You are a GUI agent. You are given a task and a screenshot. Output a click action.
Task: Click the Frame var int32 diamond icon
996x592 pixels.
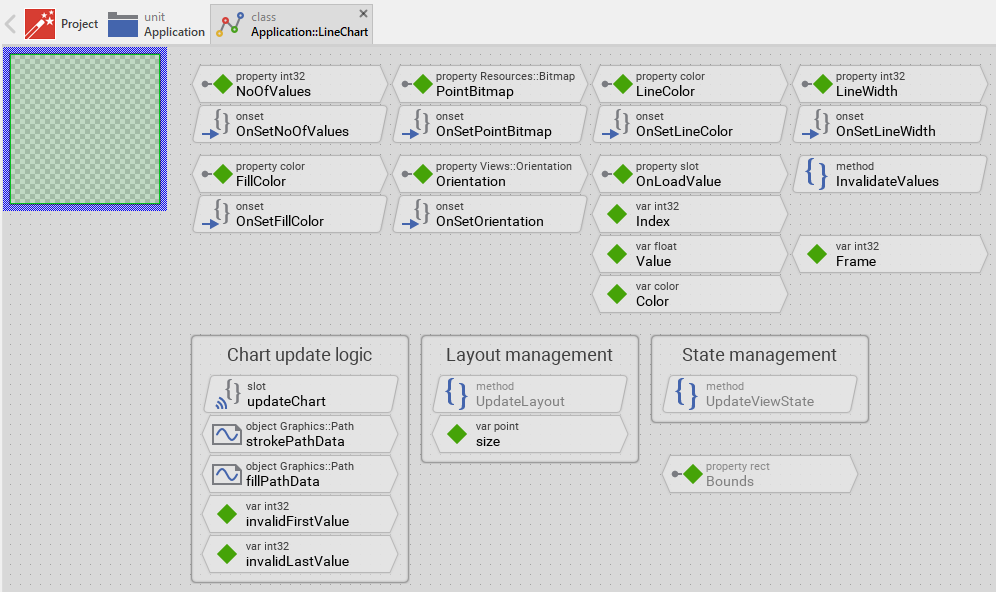pos(816,254)
